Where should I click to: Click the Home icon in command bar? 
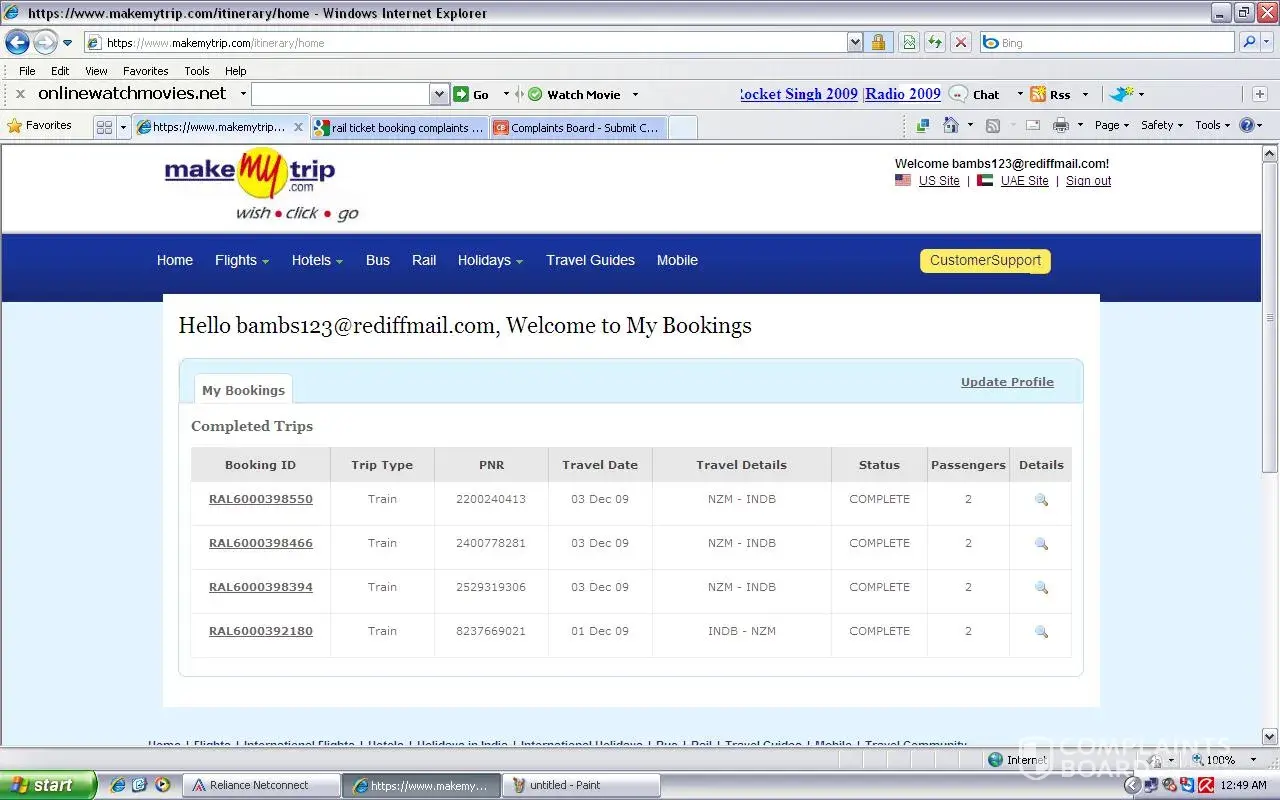950,125
